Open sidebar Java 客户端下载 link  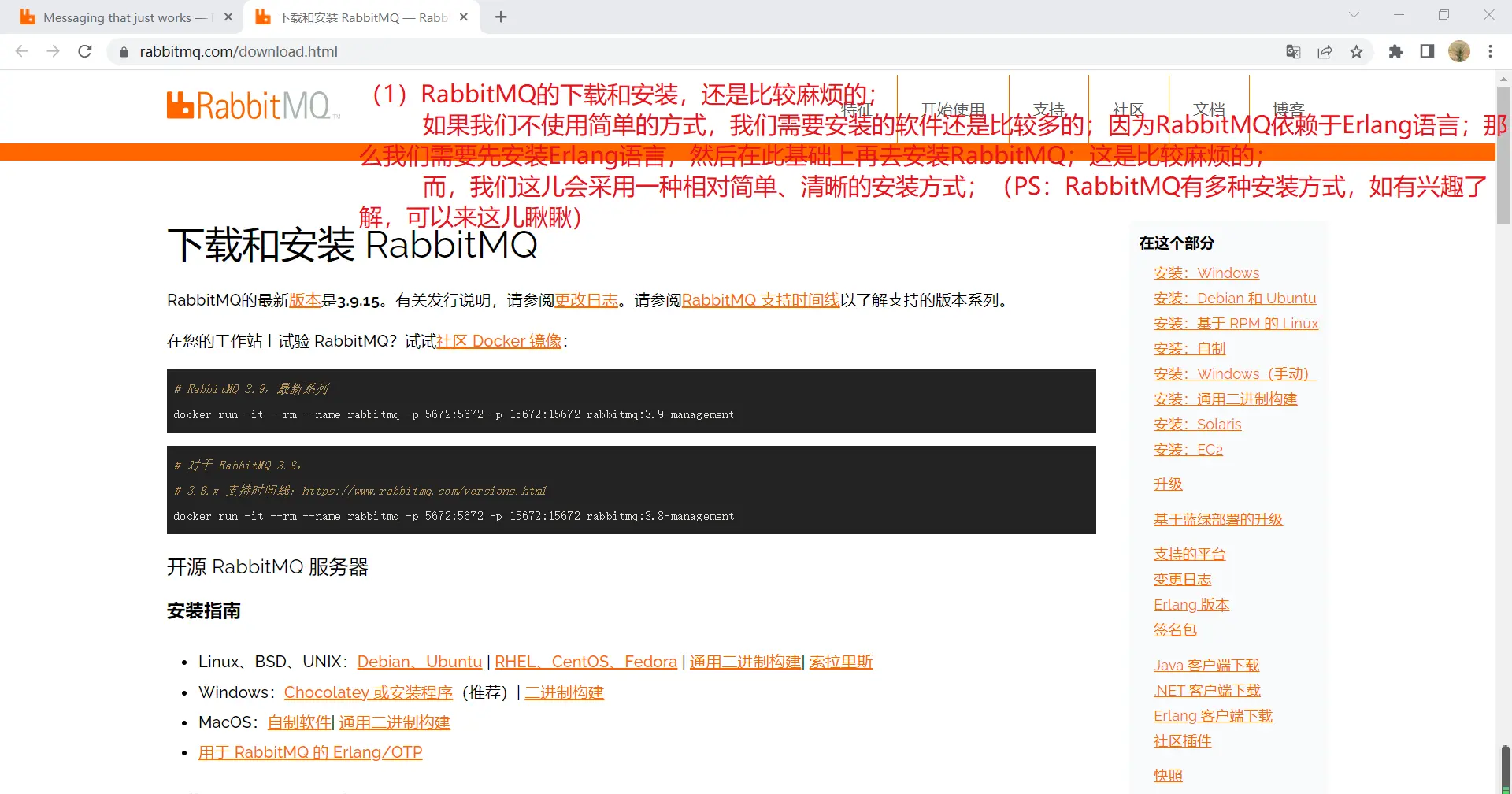click(1206, 666)
